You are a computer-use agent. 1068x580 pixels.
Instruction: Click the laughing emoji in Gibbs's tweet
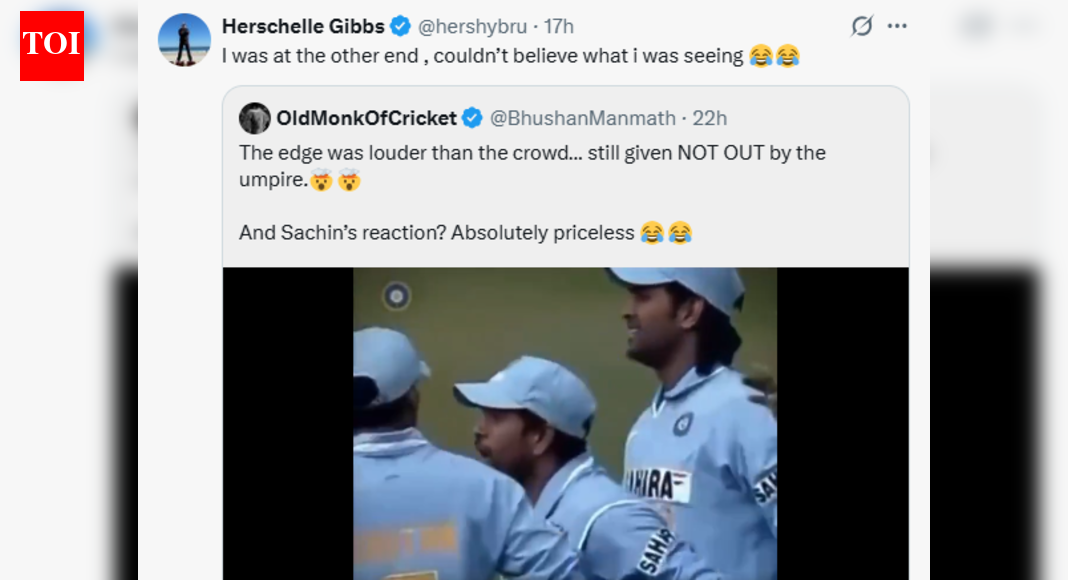coord(760,56)
